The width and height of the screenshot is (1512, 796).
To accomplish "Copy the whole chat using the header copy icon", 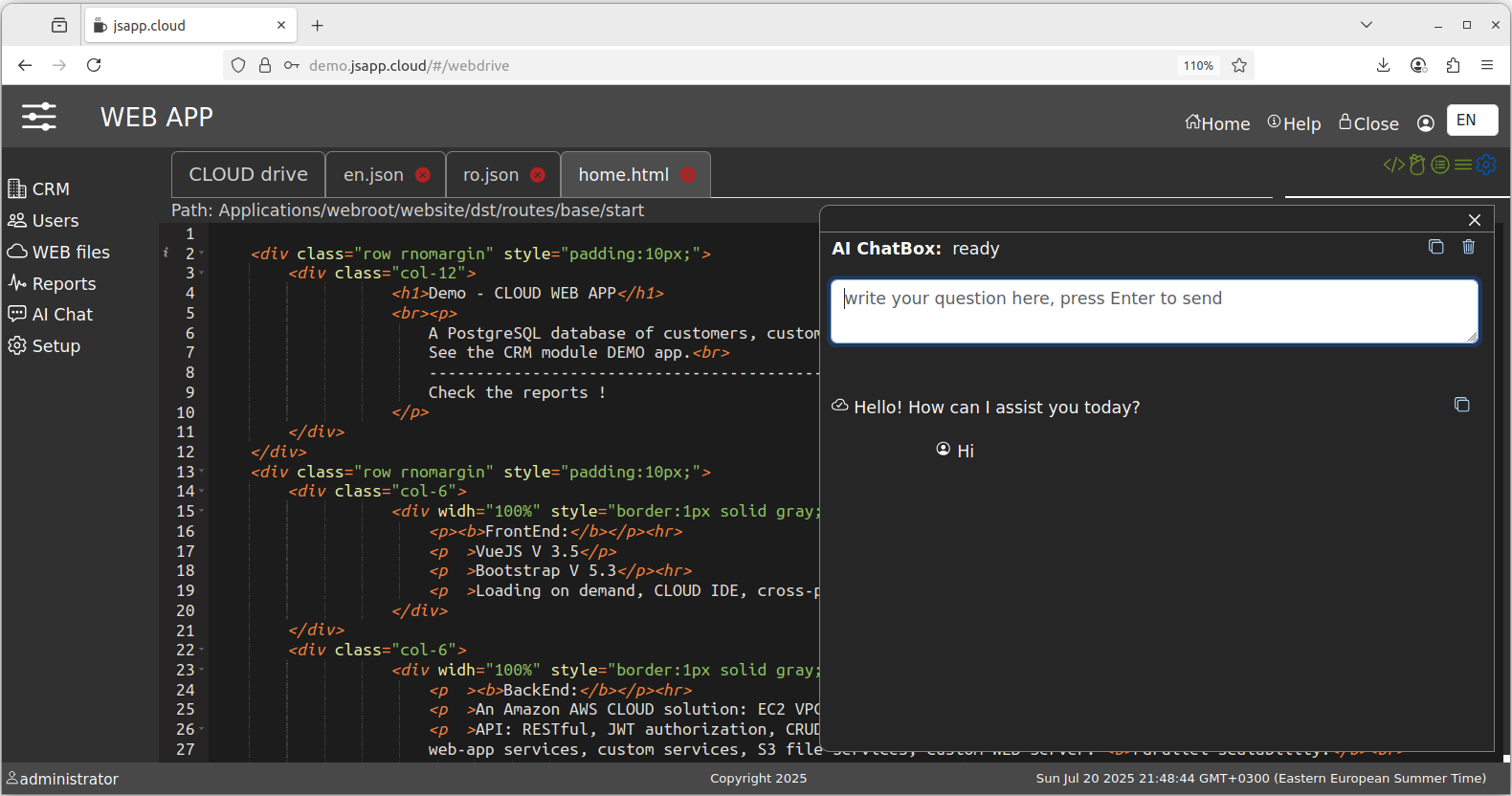I will point(1435,247).
